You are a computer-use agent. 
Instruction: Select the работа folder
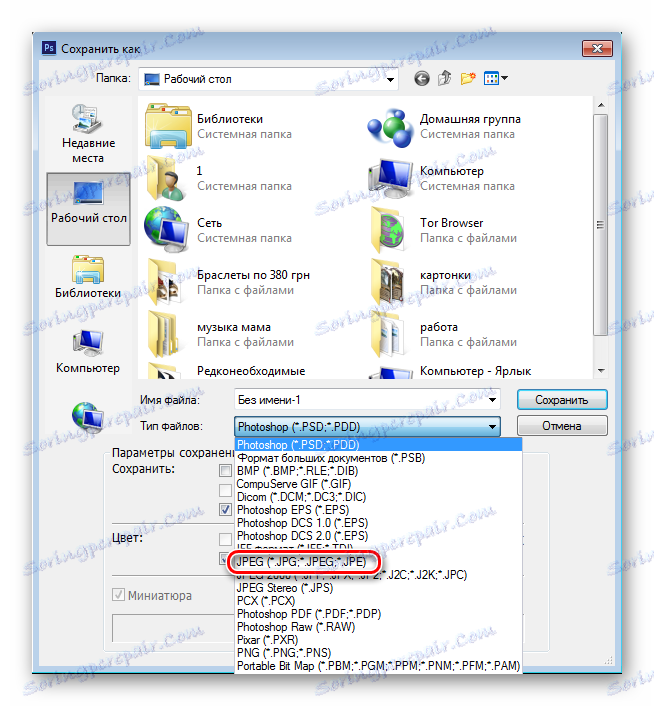pyautogui.click(x=443, y=335)
